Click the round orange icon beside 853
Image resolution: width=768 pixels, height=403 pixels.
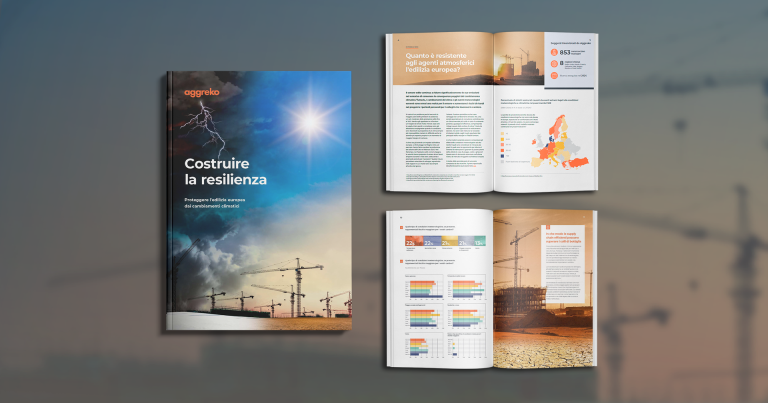click(x=554, y=52)
